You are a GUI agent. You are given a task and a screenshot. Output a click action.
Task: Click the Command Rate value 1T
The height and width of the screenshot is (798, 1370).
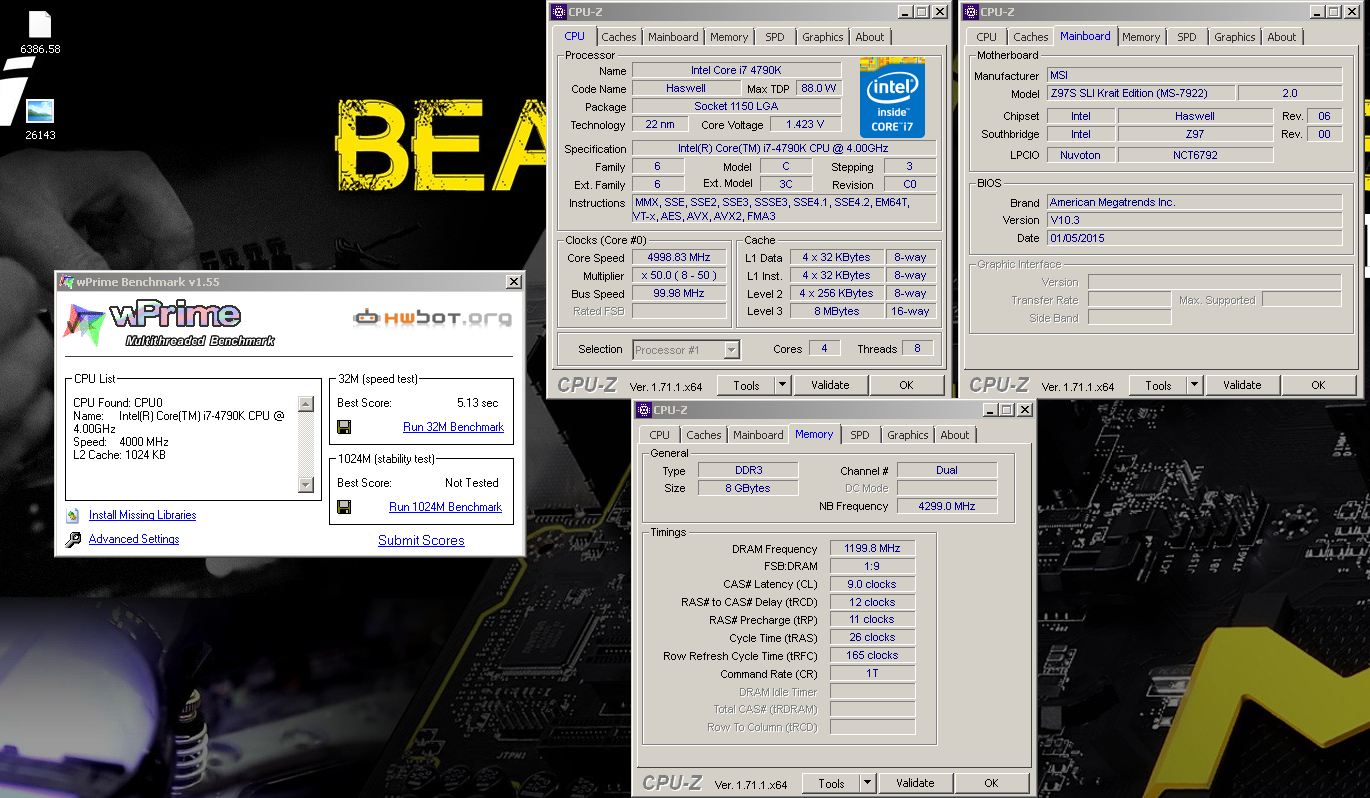872,674
